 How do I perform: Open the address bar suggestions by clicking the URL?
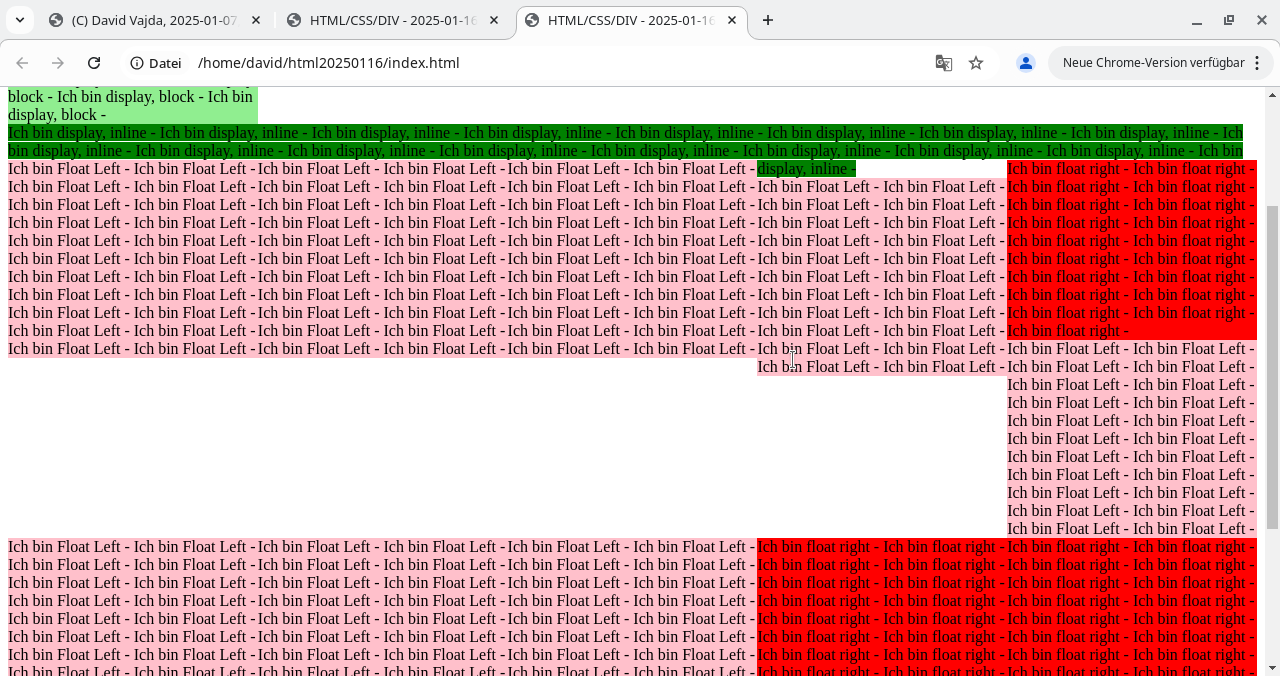[x=328, y=62]
